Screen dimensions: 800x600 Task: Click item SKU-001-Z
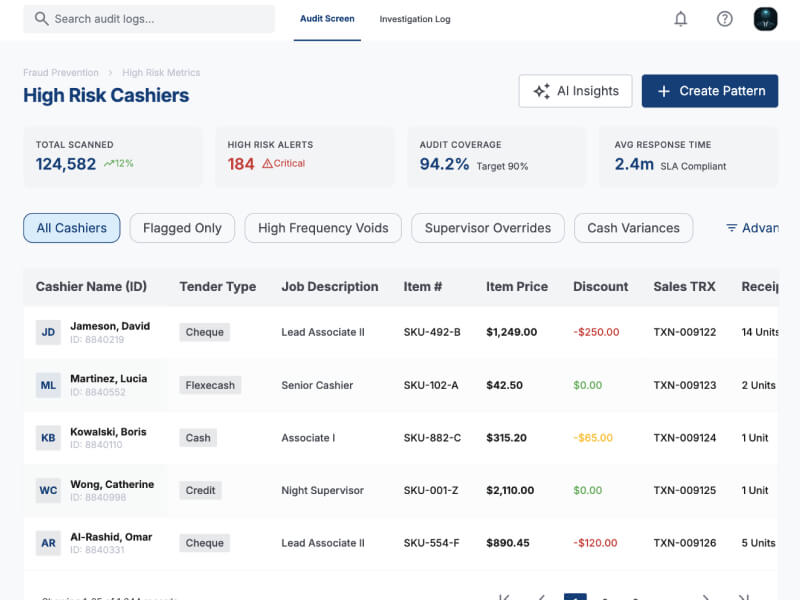tap(431, 490)
